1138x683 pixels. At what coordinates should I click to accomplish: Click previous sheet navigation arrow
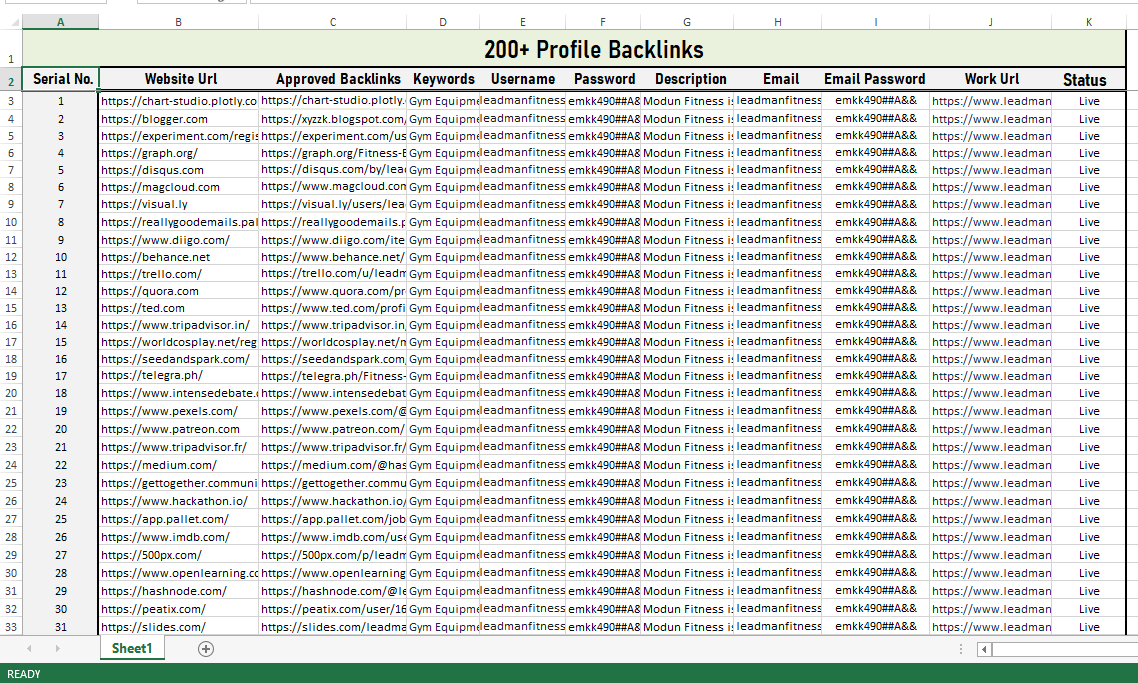pyautogui.click(x=29, y=649)
